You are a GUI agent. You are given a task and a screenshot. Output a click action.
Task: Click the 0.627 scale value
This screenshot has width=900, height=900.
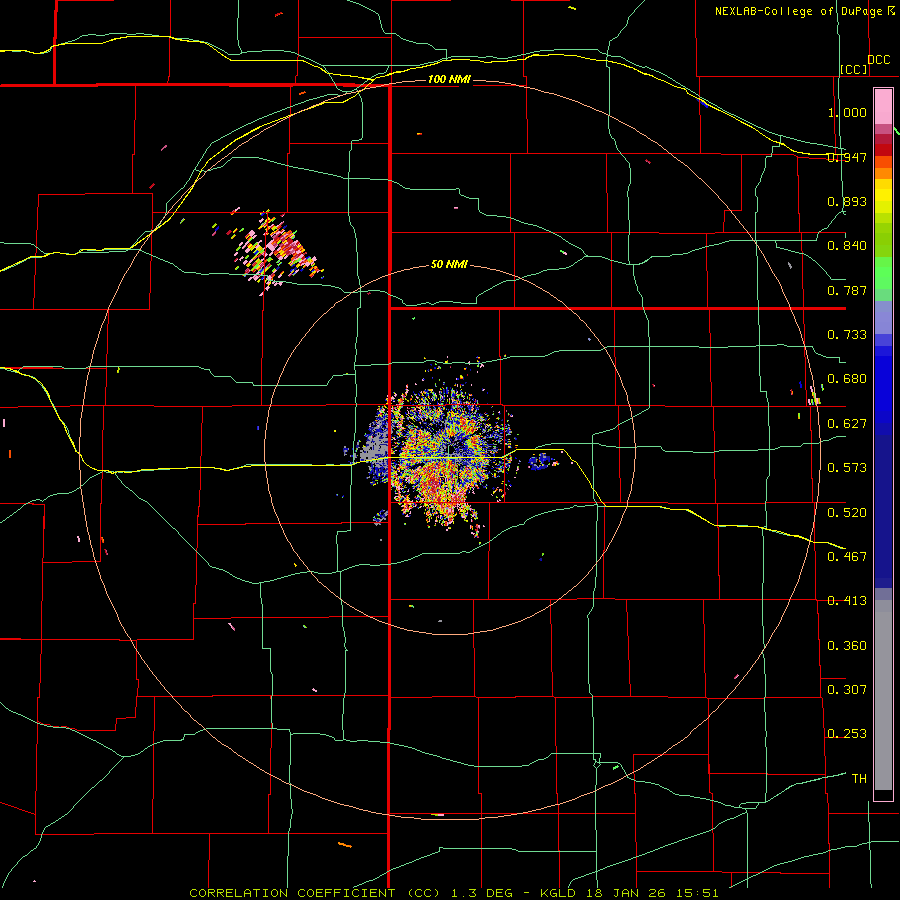click(847, 424)
